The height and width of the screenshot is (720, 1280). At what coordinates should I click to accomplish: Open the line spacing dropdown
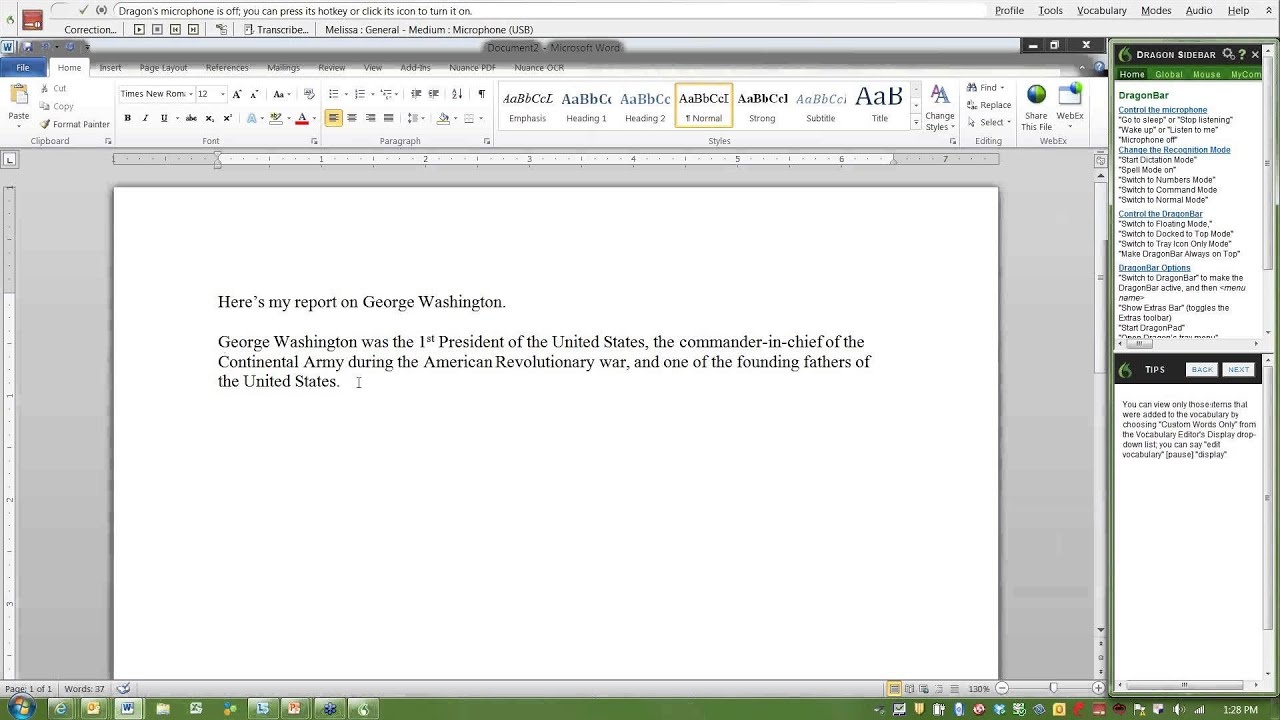tap(416, 118)
